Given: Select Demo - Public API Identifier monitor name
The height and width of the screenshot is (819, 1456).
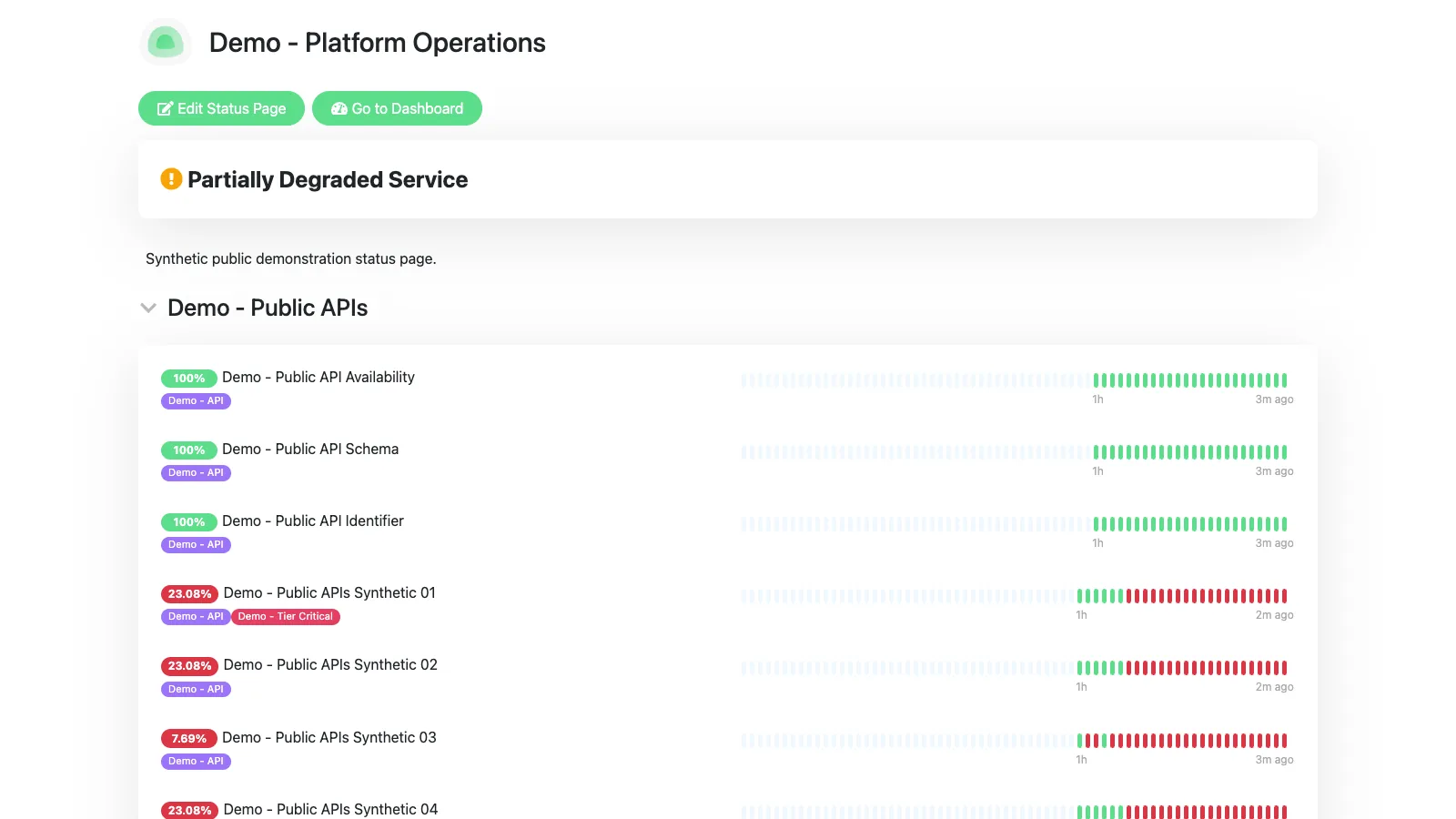Looking at the screenshot, I should 313,521.
